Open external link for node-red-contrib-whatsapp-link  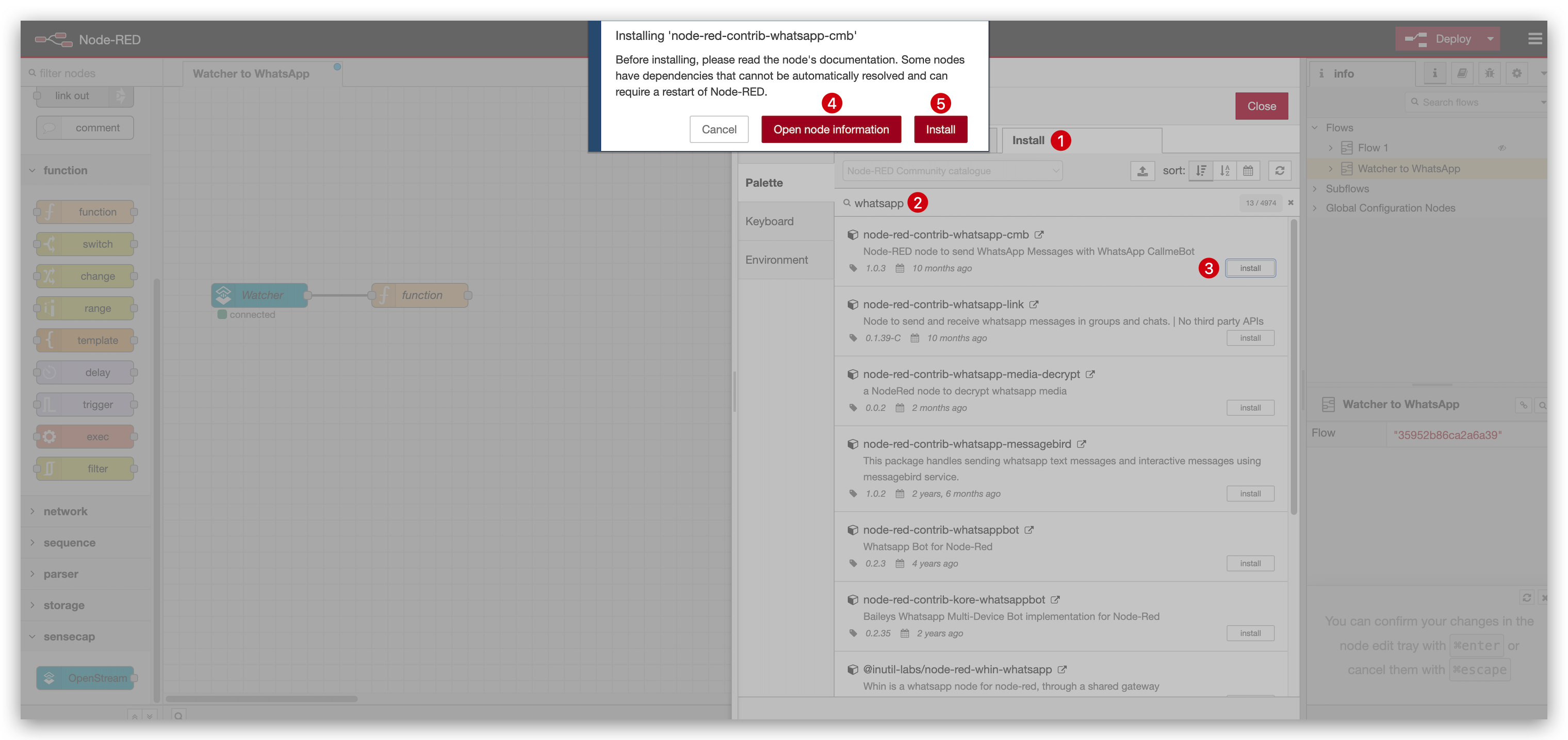tap(1034, 304)
